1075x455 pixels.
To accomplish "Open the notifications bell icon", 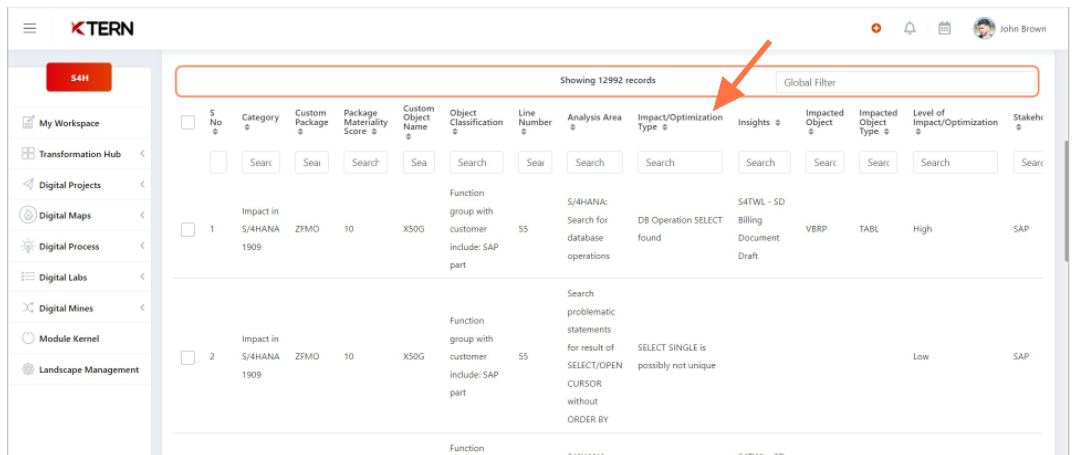I will pos(909,29).
